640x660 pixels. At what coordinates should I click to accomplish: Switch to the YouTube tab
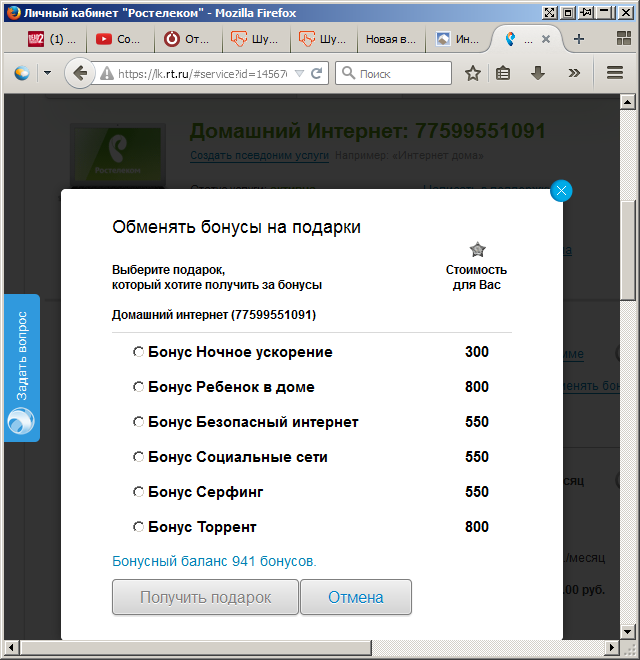pos(119,39)
